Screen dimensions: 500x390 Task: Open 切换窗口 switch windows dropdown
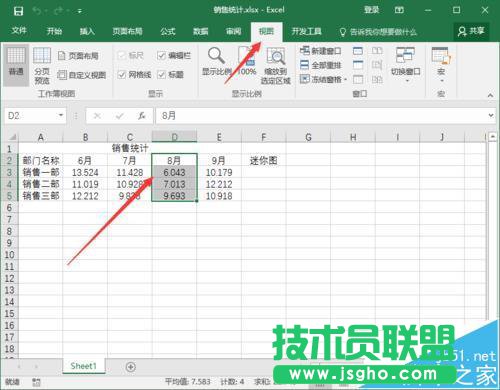[x=405, y=66]
